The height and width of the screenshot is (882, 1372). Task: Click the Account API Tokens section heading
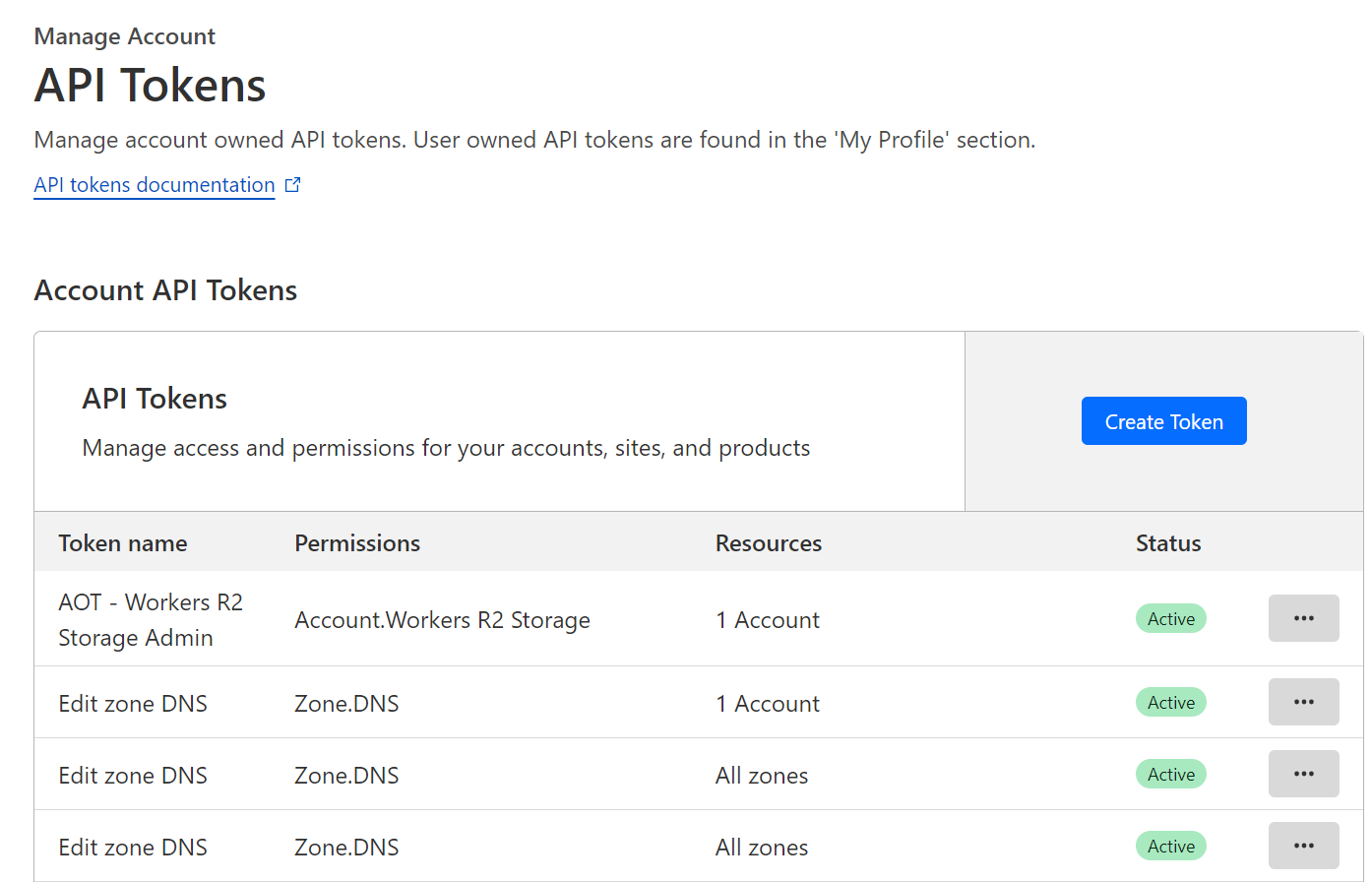pyautogui.click(x=165, y=290)
